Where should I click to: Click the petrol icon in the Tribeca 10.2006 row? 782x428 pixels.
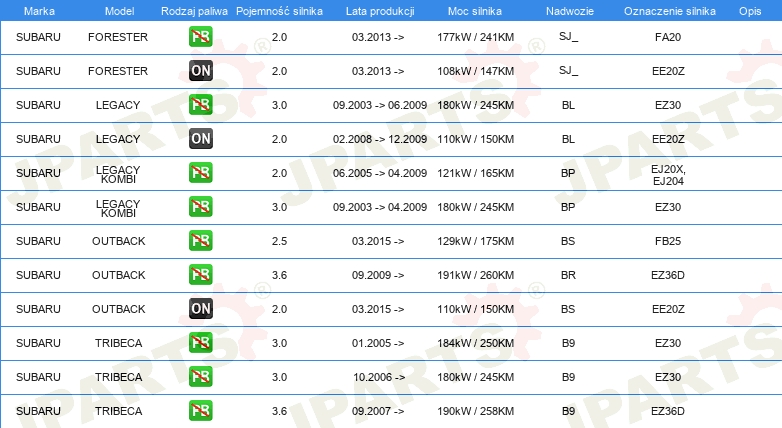pyautogui.click(x=200, y=377)
